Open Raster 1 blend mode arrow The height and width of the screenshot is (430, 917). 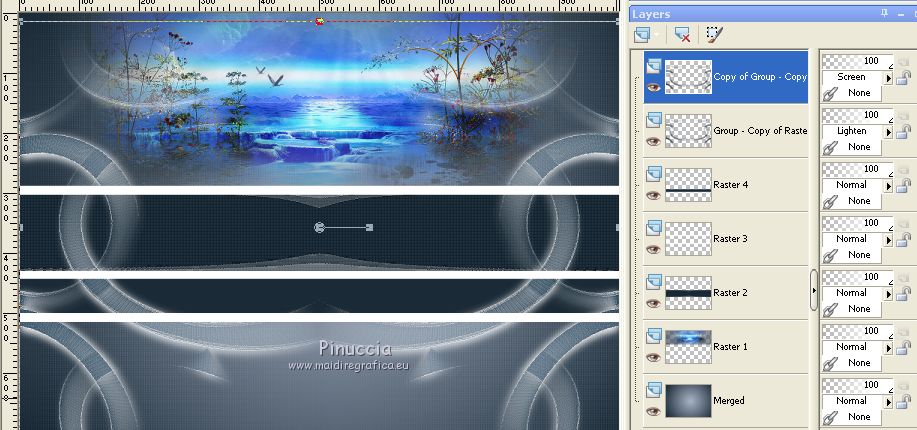888,348
